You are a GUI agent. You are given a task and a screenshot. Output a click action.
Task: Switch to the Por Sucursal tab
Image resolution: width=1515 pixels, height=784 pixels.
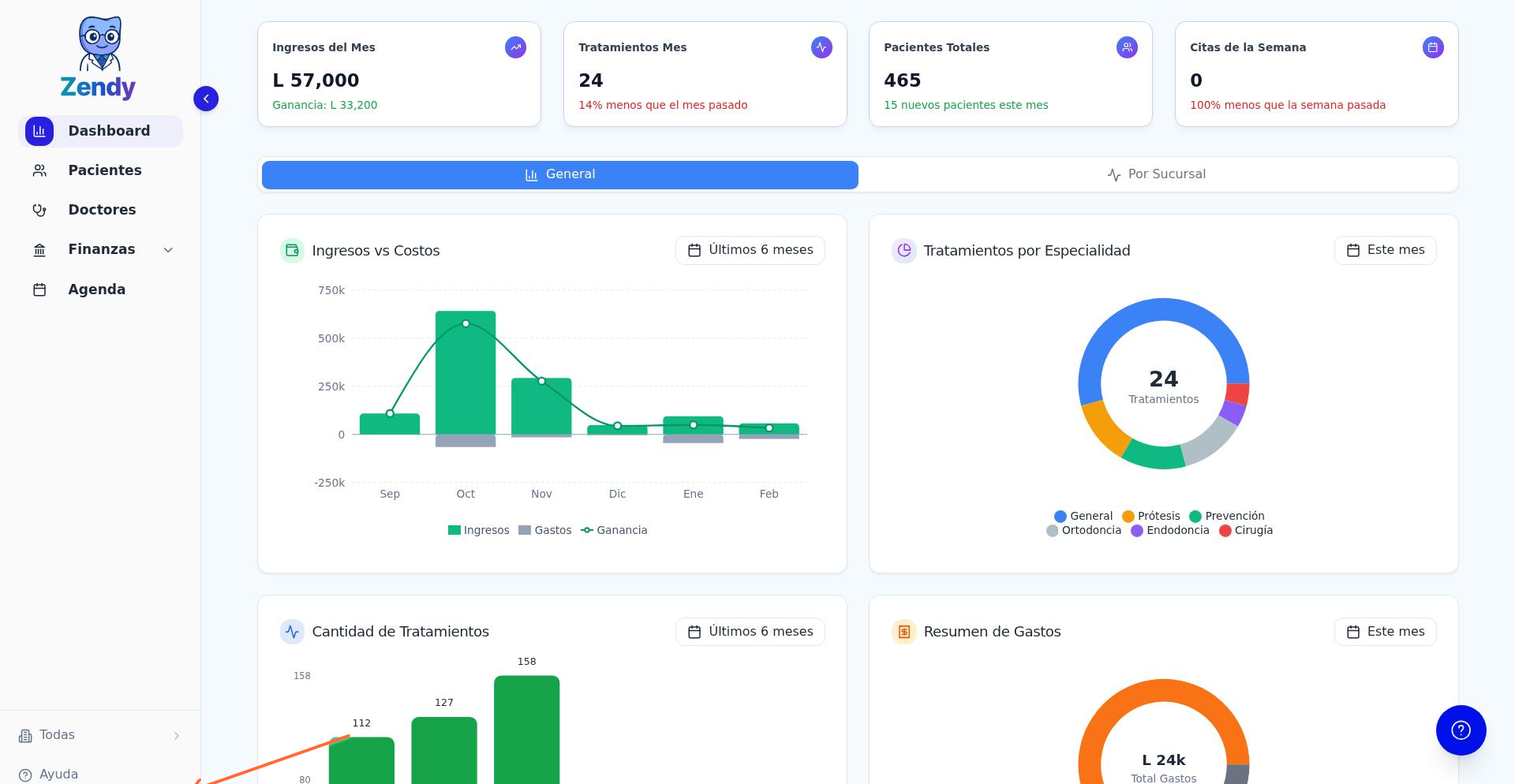click(x=1157, y=174)
